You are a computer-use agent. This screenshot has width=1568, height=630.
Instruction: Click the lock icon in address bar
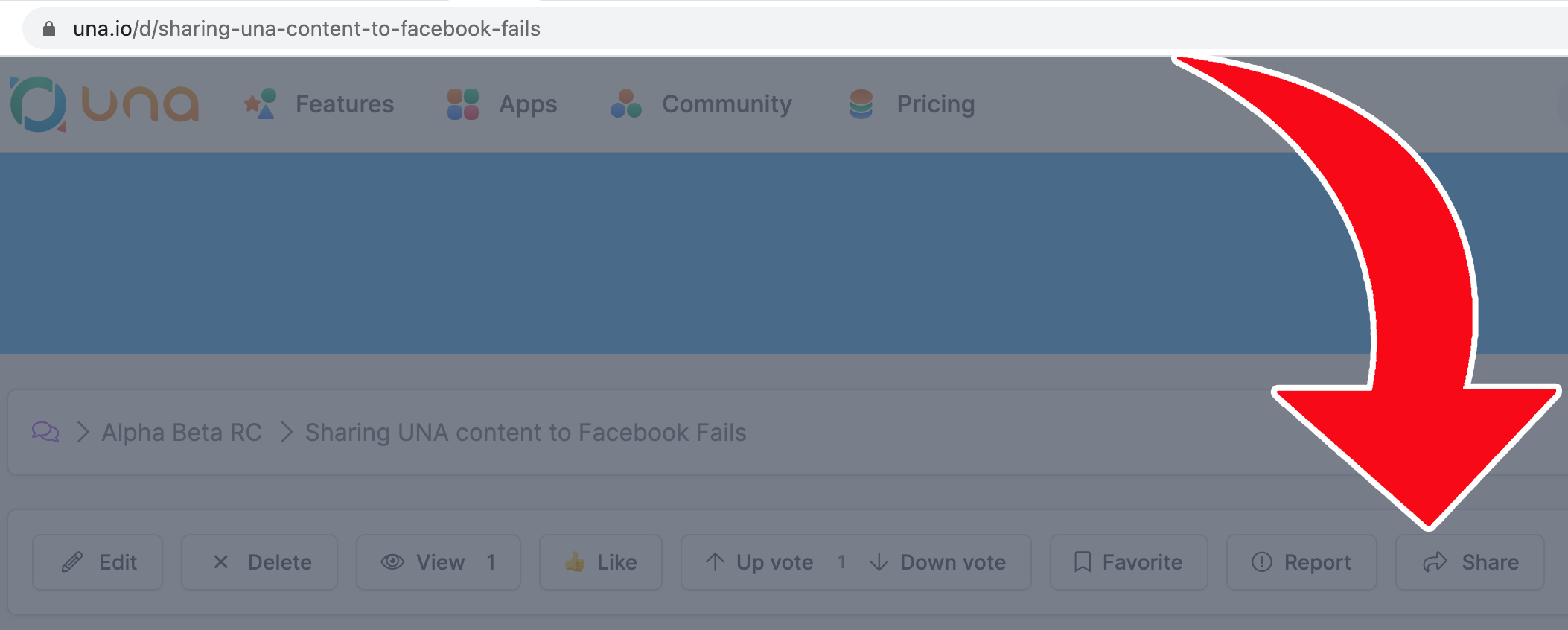click(49, 29)
